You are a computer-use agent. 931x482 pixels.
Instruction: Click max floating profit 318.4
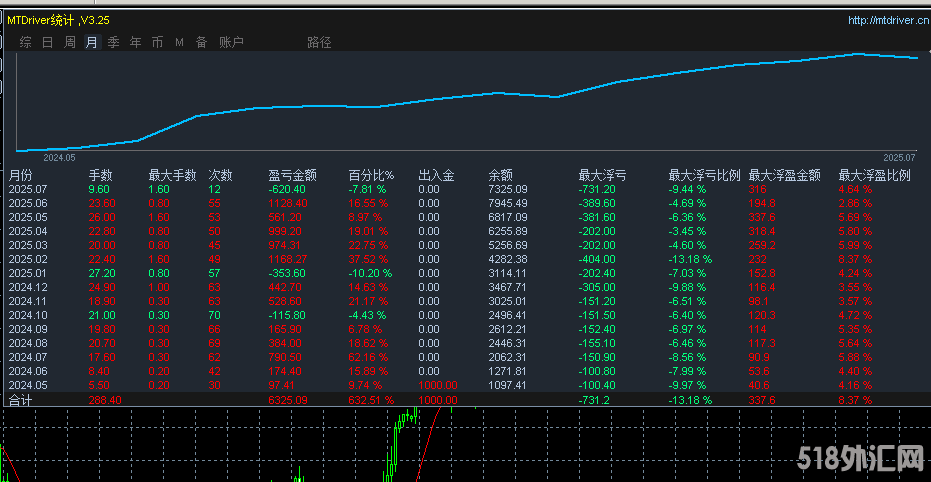click(762, 232)
